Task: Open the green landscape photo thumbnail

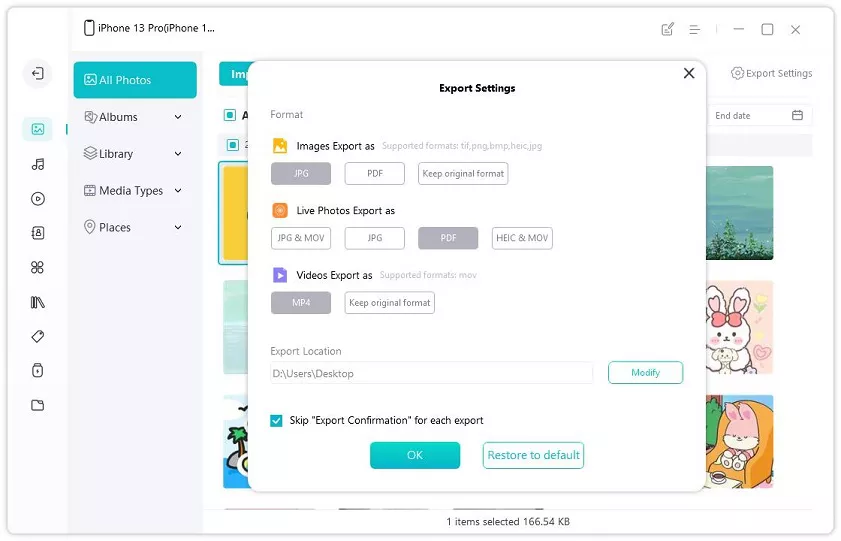Action: coord(740,213)
